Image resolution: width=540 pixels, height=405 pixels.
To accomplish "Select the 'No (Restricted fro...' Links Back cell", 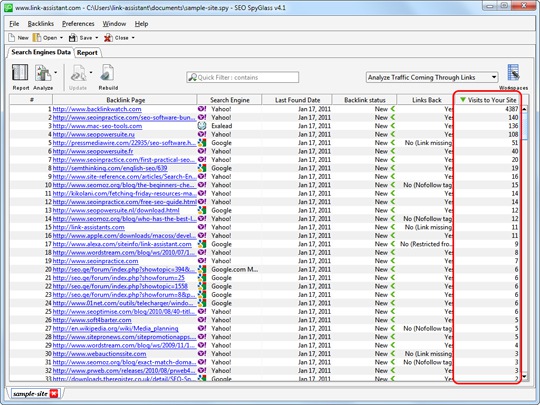I will 426,244.
